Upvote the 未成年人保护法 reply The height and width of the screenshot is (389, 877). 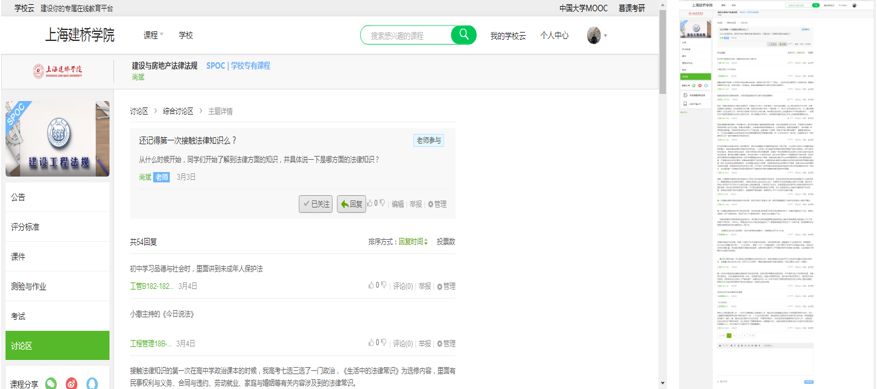point(371,285)
